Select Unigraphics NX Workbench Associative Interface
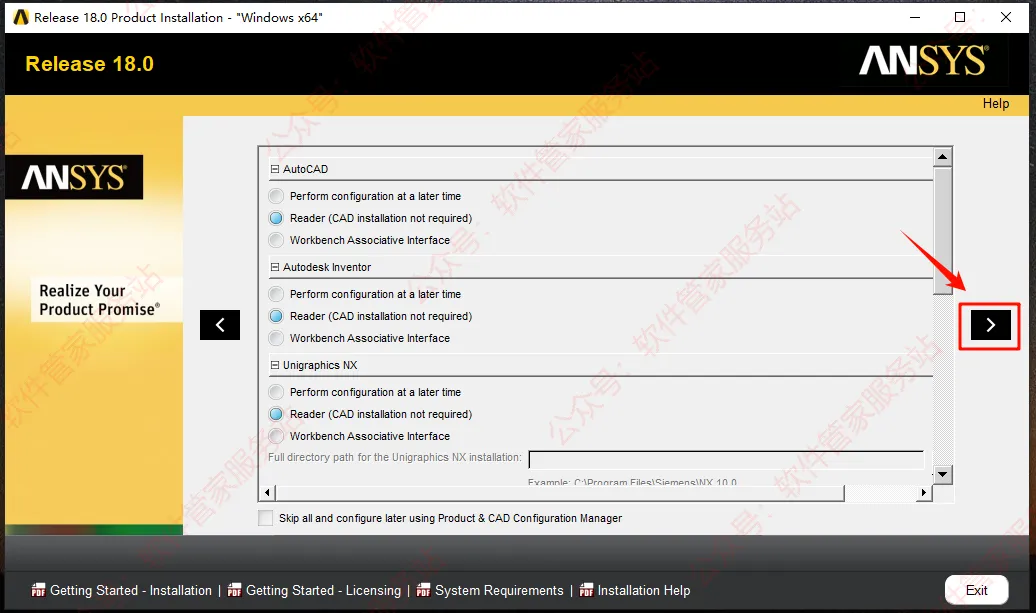 point(276,436)
